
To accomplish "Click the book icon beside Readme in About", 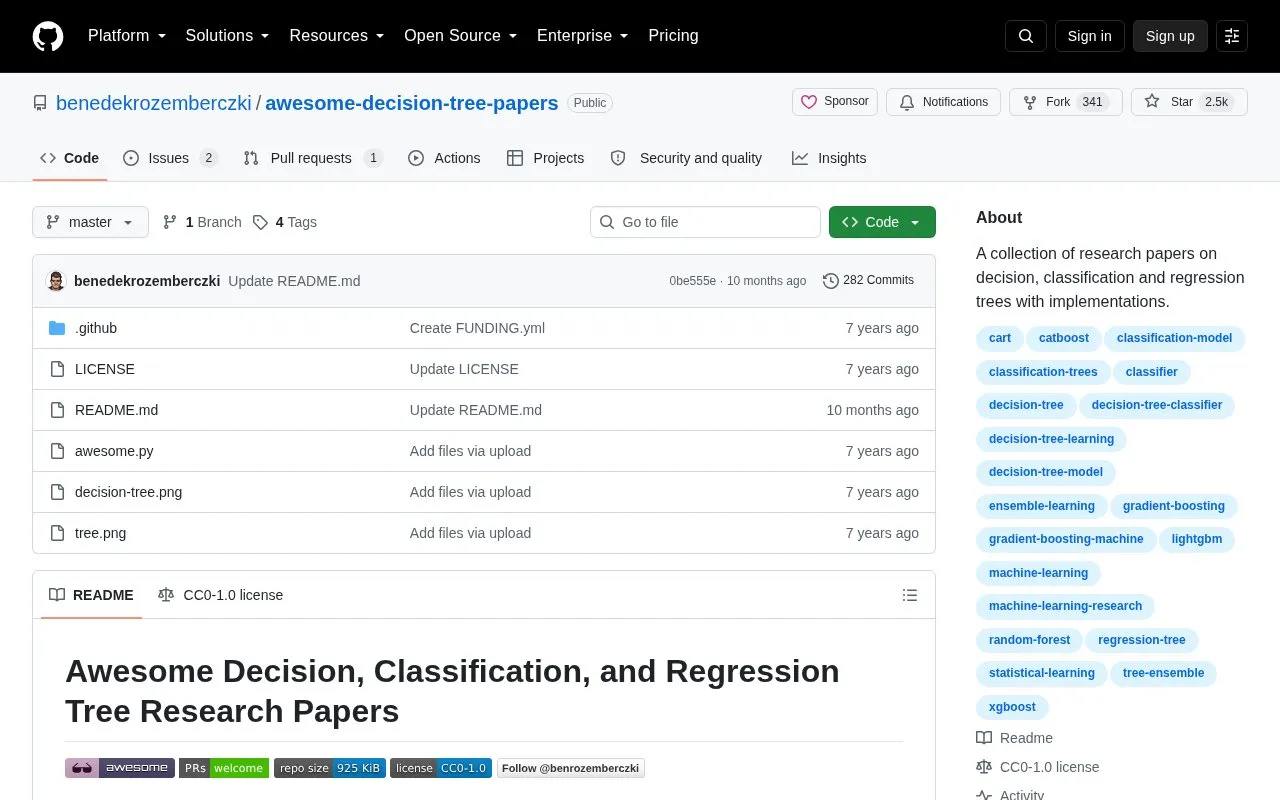I will click(984, 738).
